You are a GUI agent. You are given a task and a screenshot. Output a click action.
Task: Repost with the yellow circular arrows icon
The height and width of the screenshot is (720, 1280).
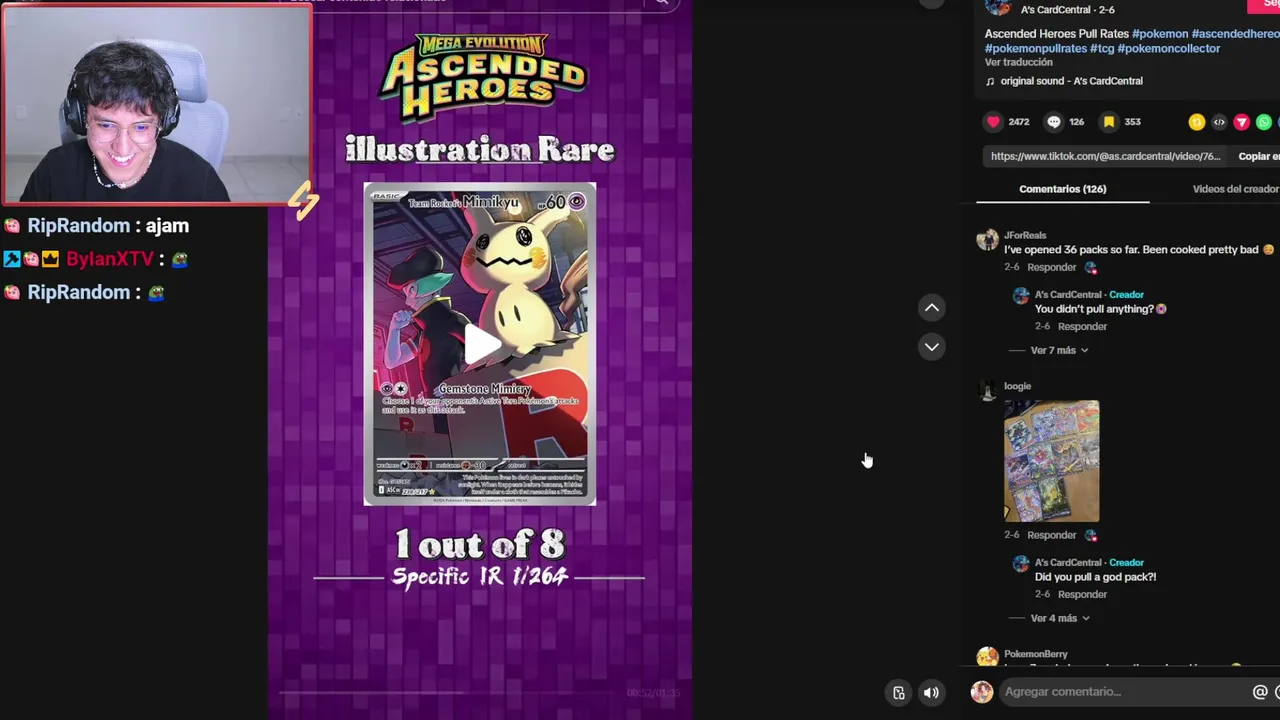click(x=1197, y=122)
